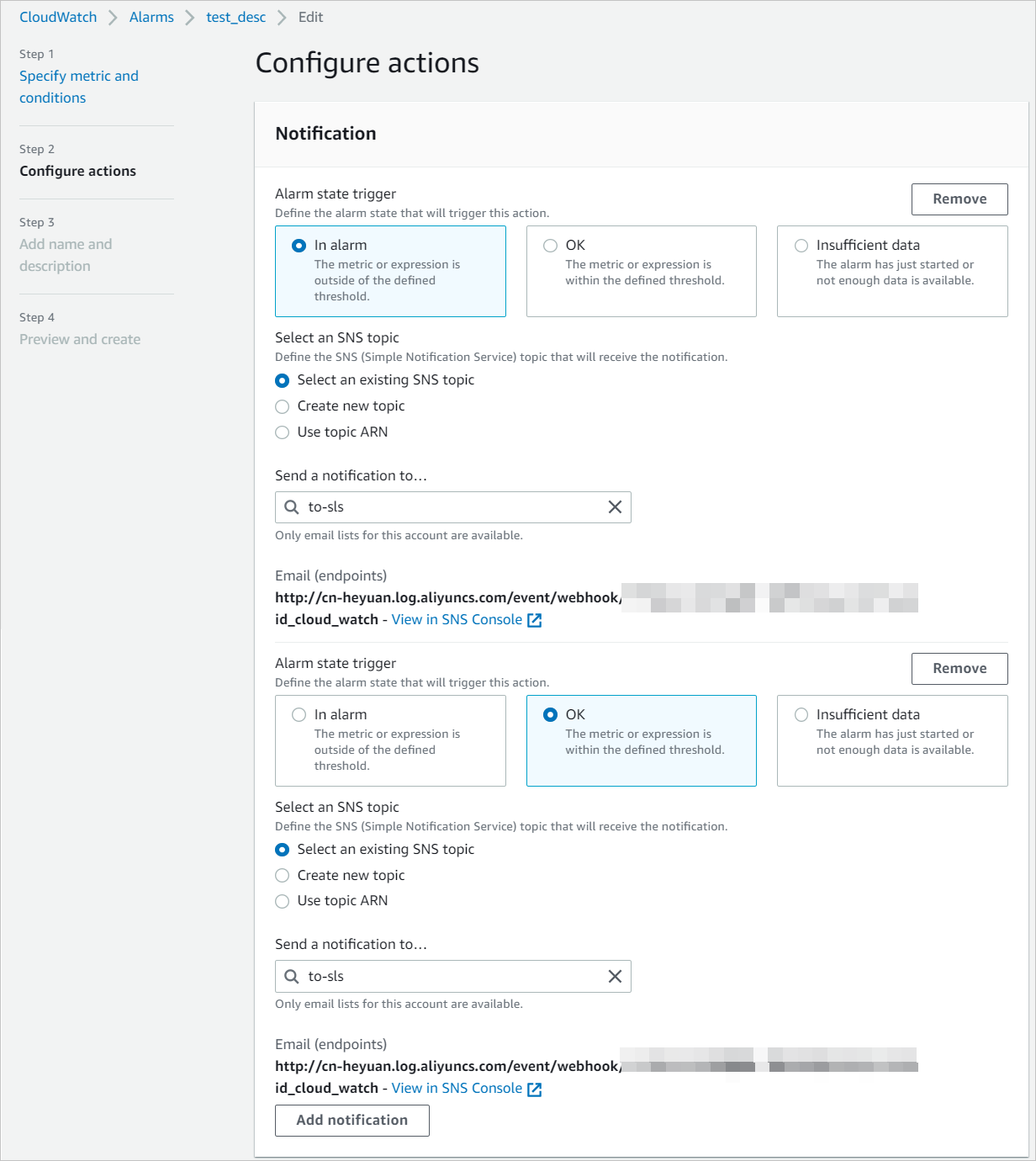Select OK state for the first alarm trigger
Image resolution: width=1036 pixels, height=1161 pixels.
coord(550,246)
